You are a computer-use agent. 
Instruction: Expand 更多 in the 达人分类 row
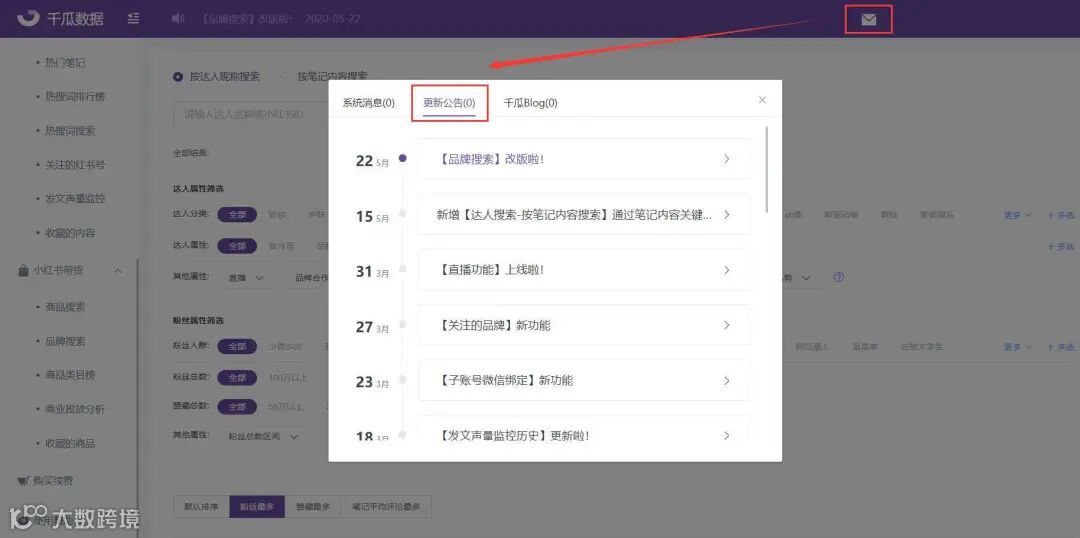1017,215
